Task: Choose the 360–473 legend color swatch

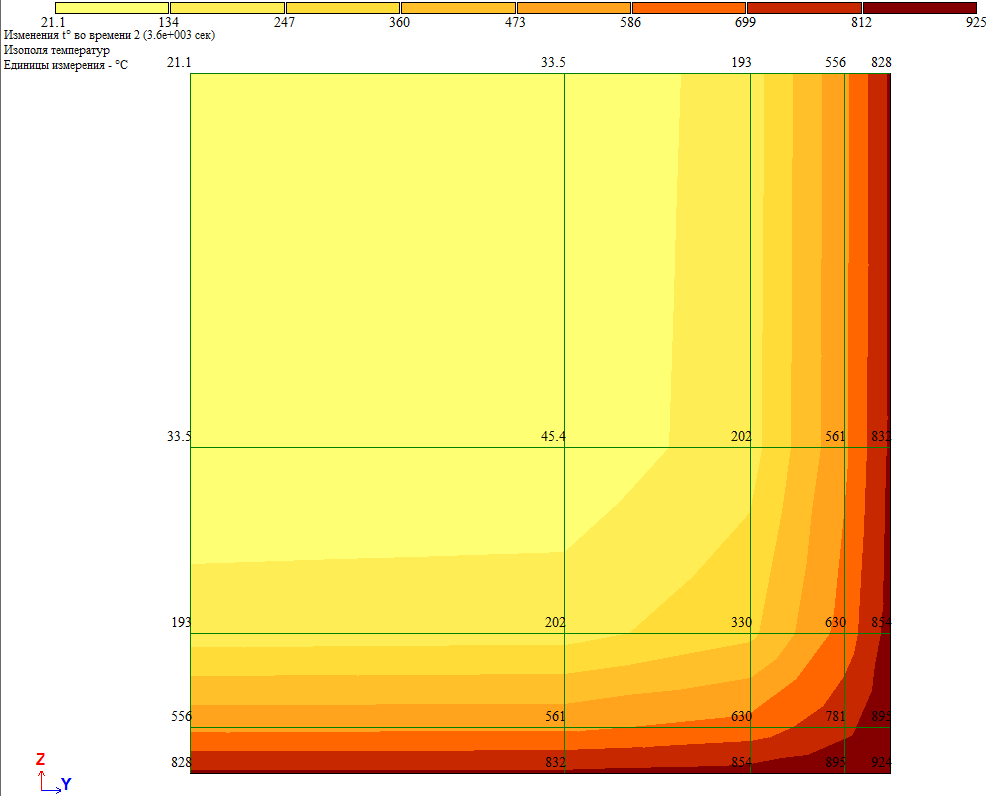Action: (458, 8)
